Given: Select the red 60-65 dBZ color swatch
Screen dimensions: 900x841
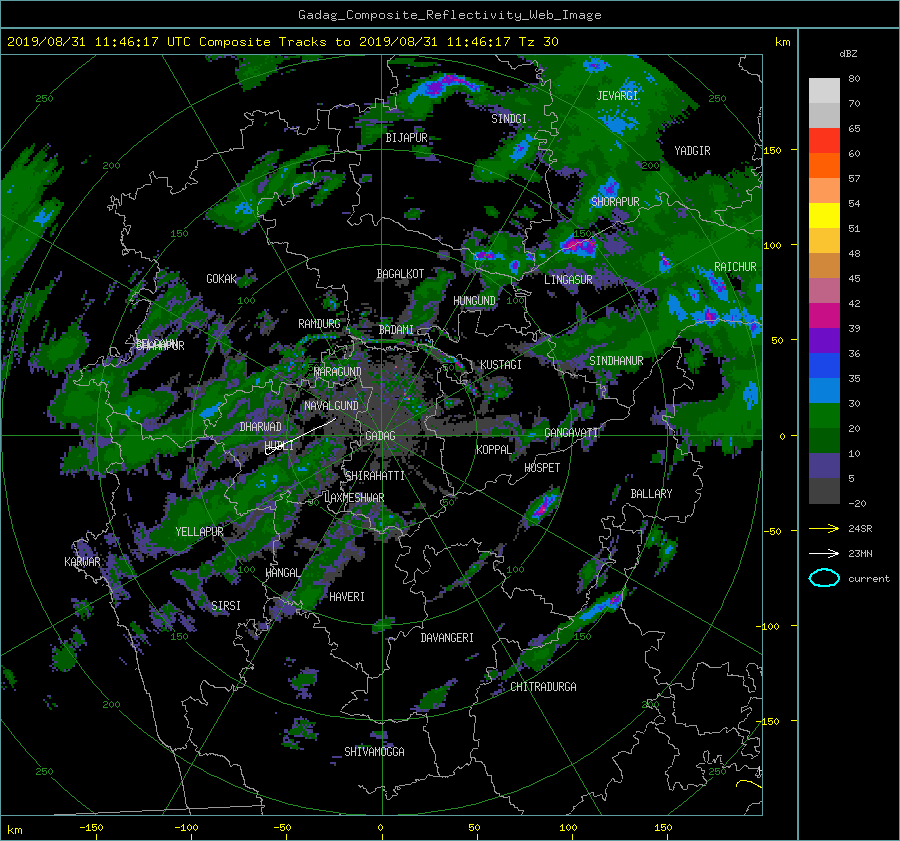Looking at the screenshot, I should coord(824,141).
